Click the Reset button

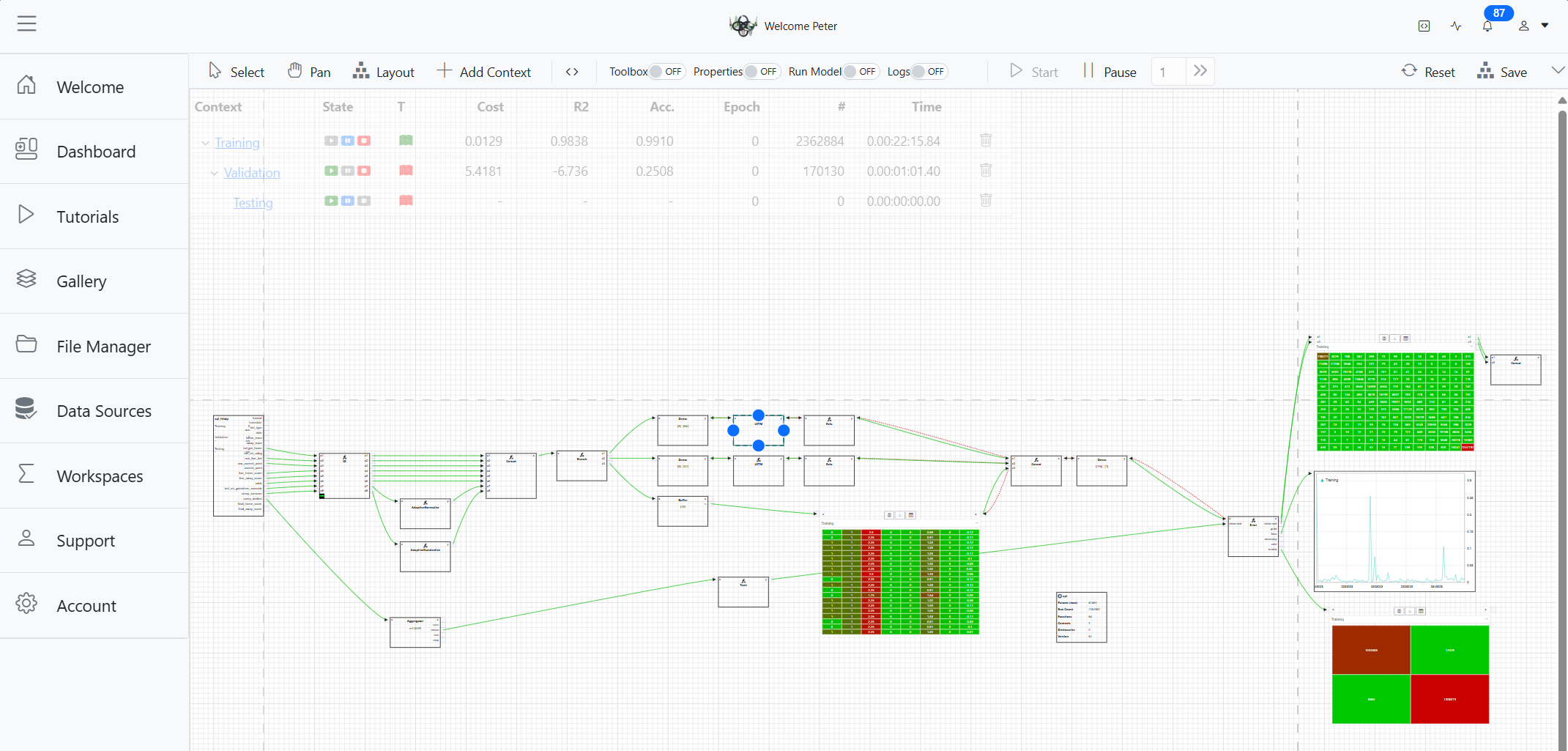pyautogui.click(x=1428, y=72)
